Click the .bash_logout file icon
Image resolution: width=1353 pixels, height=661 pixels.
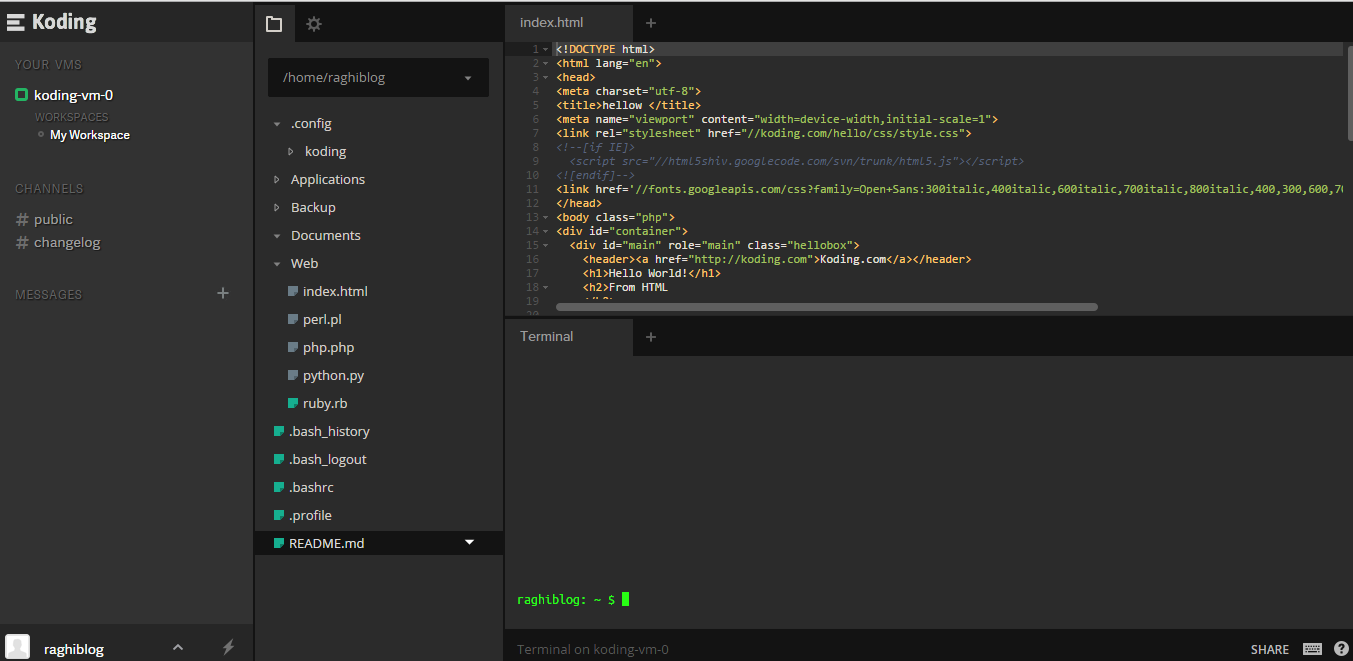(279, 460)
